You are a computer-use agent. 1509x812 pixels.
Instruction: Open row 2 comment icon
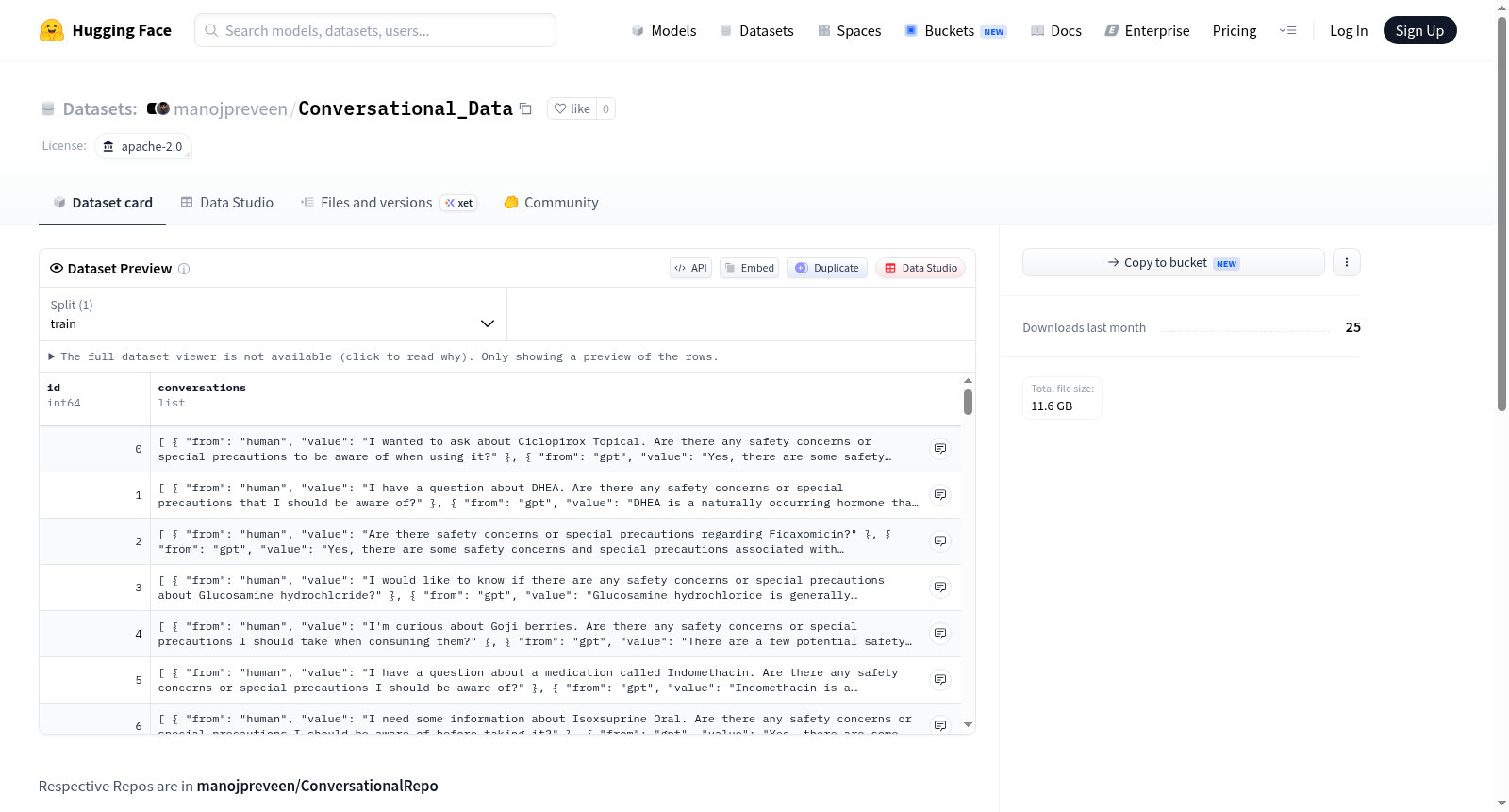(940, 541)
